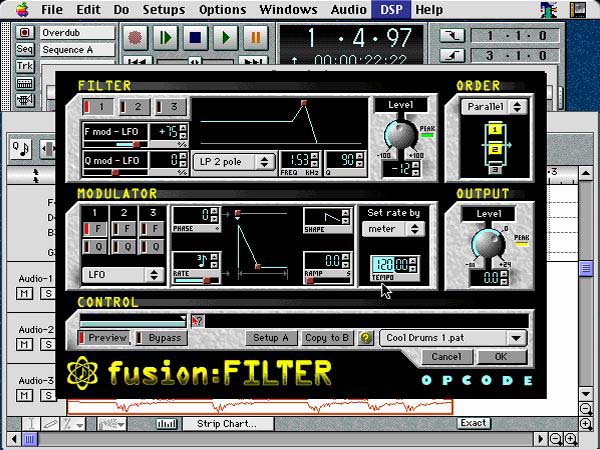
Task: Mute the Audio-1 track
Action: point(22,293)
